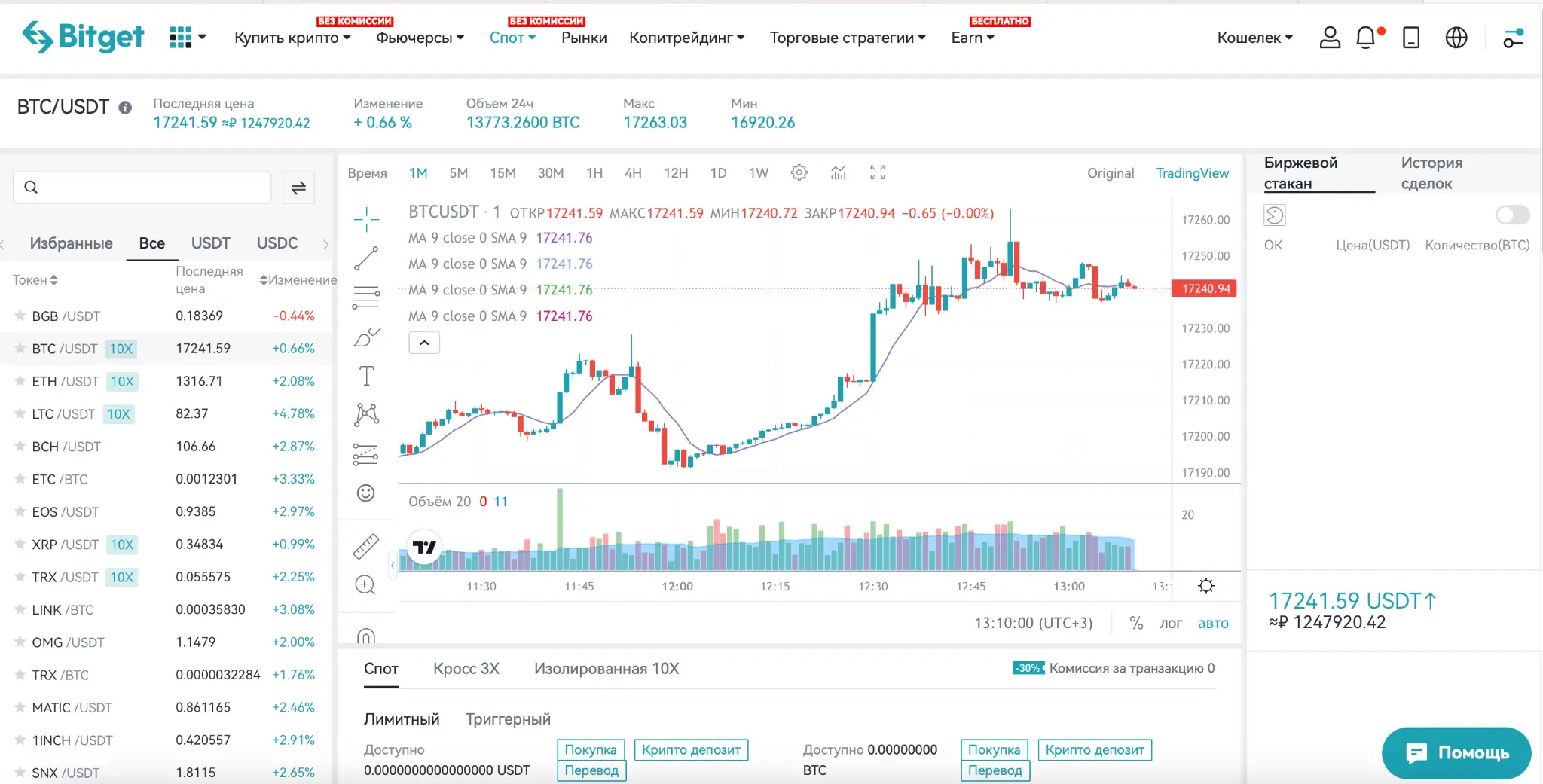Image resolution: width=1543 pixels, height=784 pixels.
Task: Expand the Кошелек dropdown
Action: pos(1254,38)
